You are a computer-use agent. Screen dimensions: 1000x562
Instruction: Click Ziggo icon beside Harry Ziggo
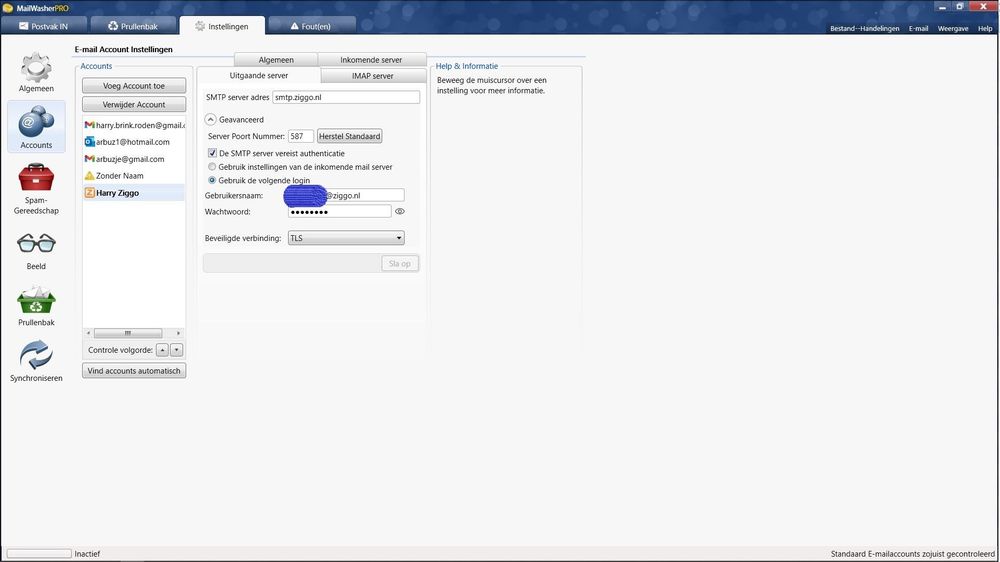[x=89, y=193]
